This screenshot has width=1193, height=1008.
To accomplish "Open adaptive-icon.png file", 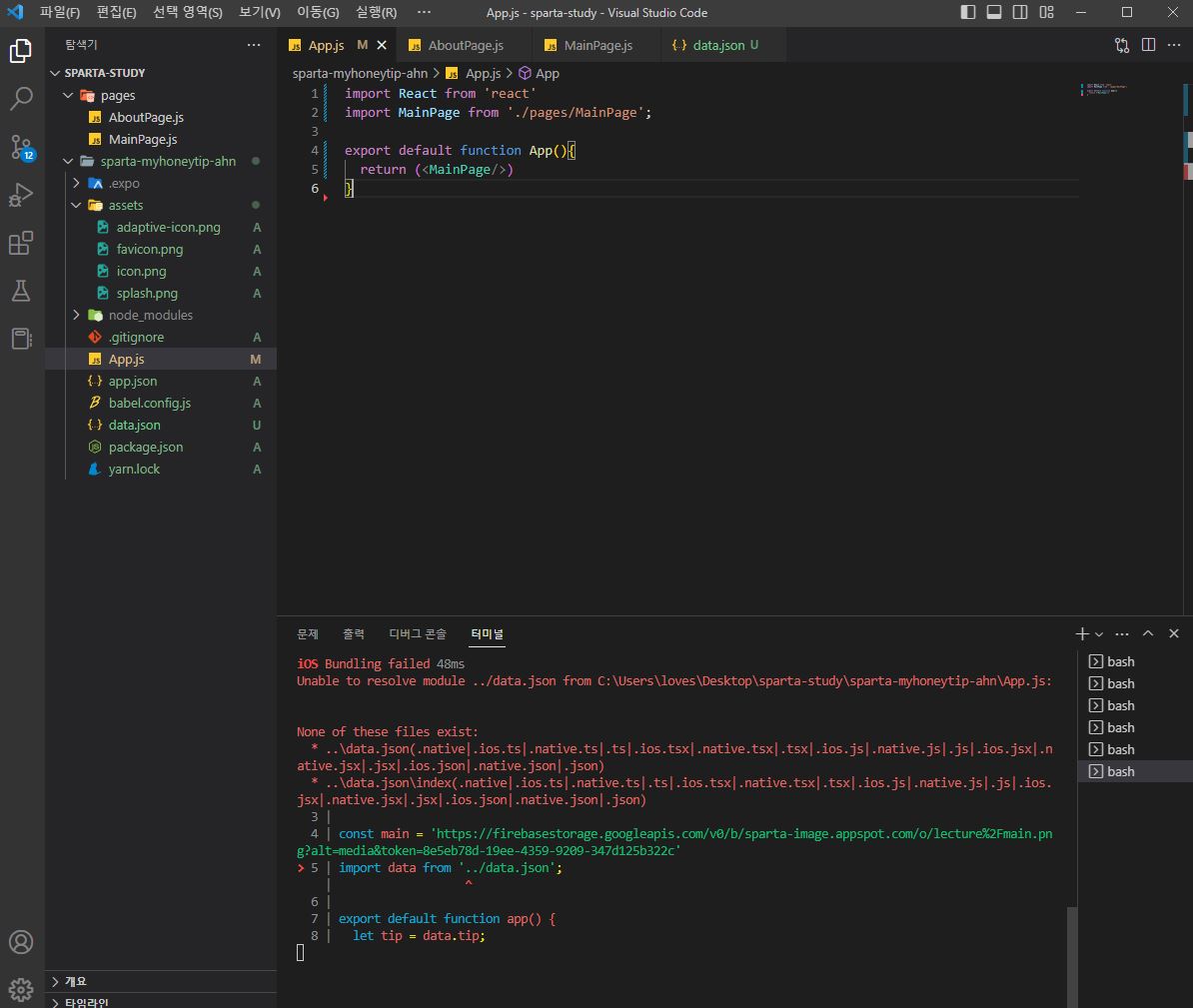I will click(x=161, y=228).
